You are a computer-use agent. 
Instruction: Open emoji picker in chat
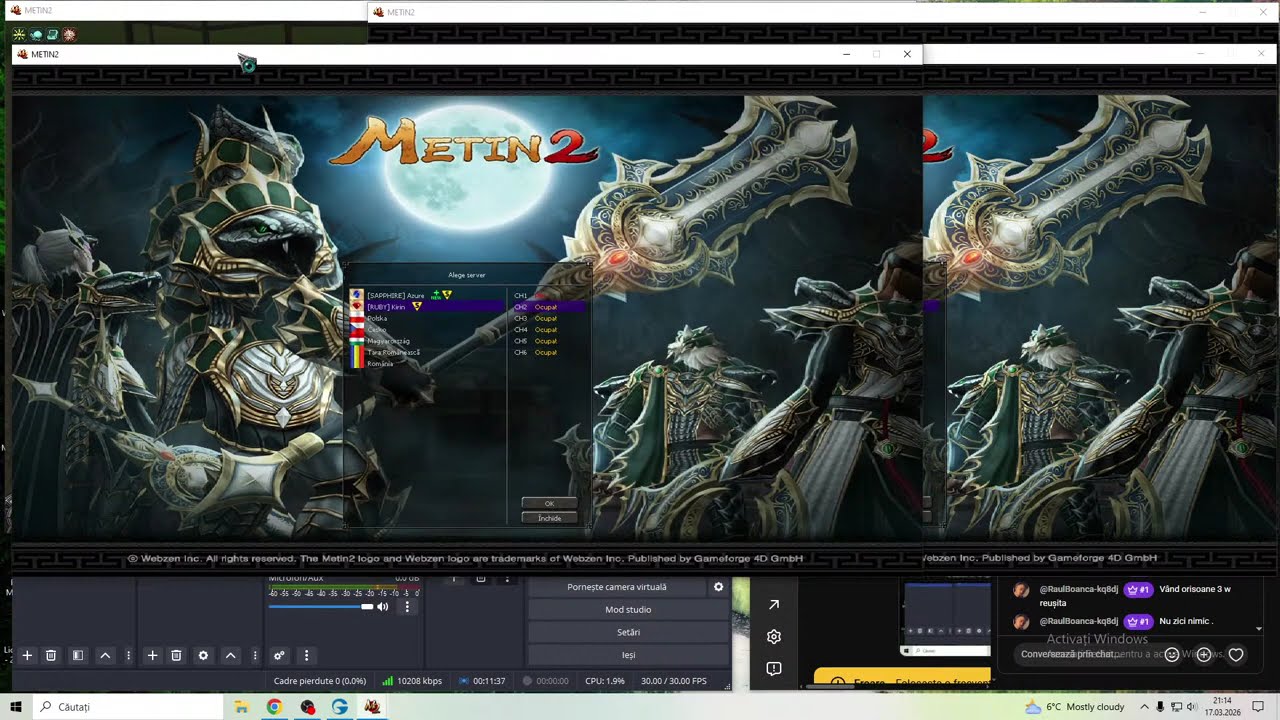click(1172, 655)
